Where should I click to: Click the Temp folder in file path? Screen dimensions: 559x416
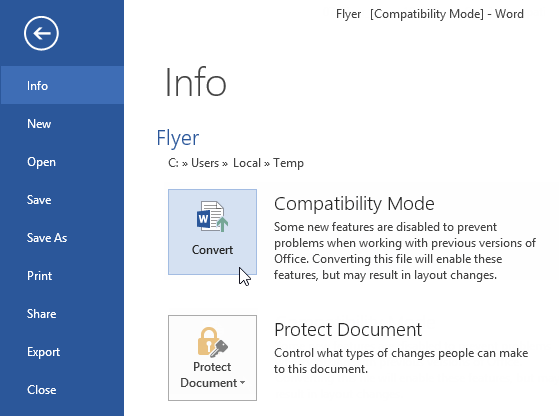288,163
